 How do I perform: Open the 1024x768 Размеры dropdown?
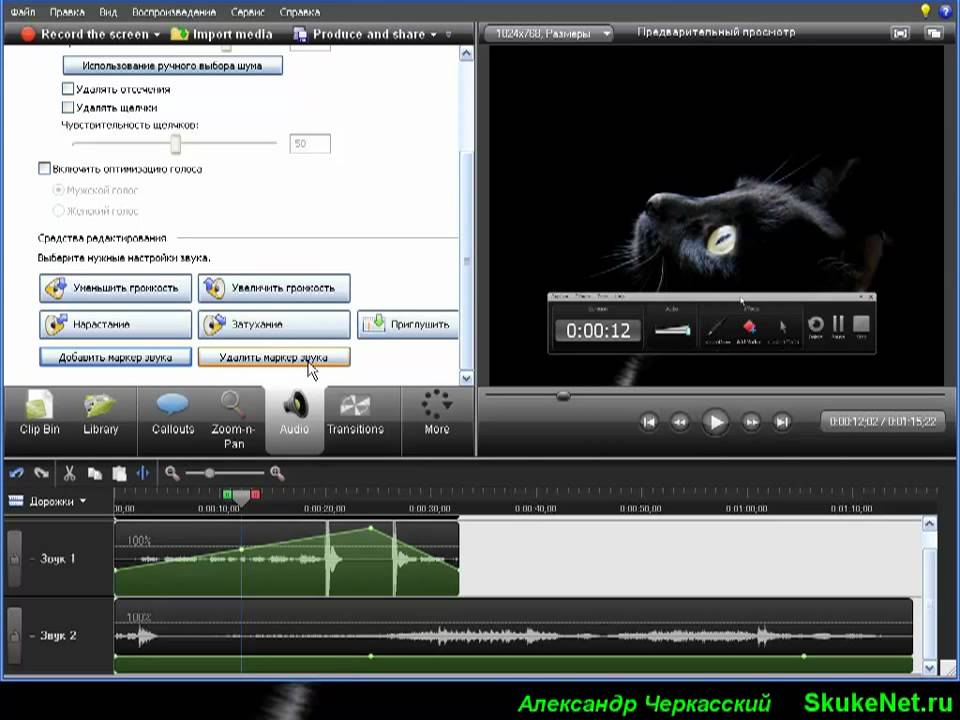tap(548, 33)
